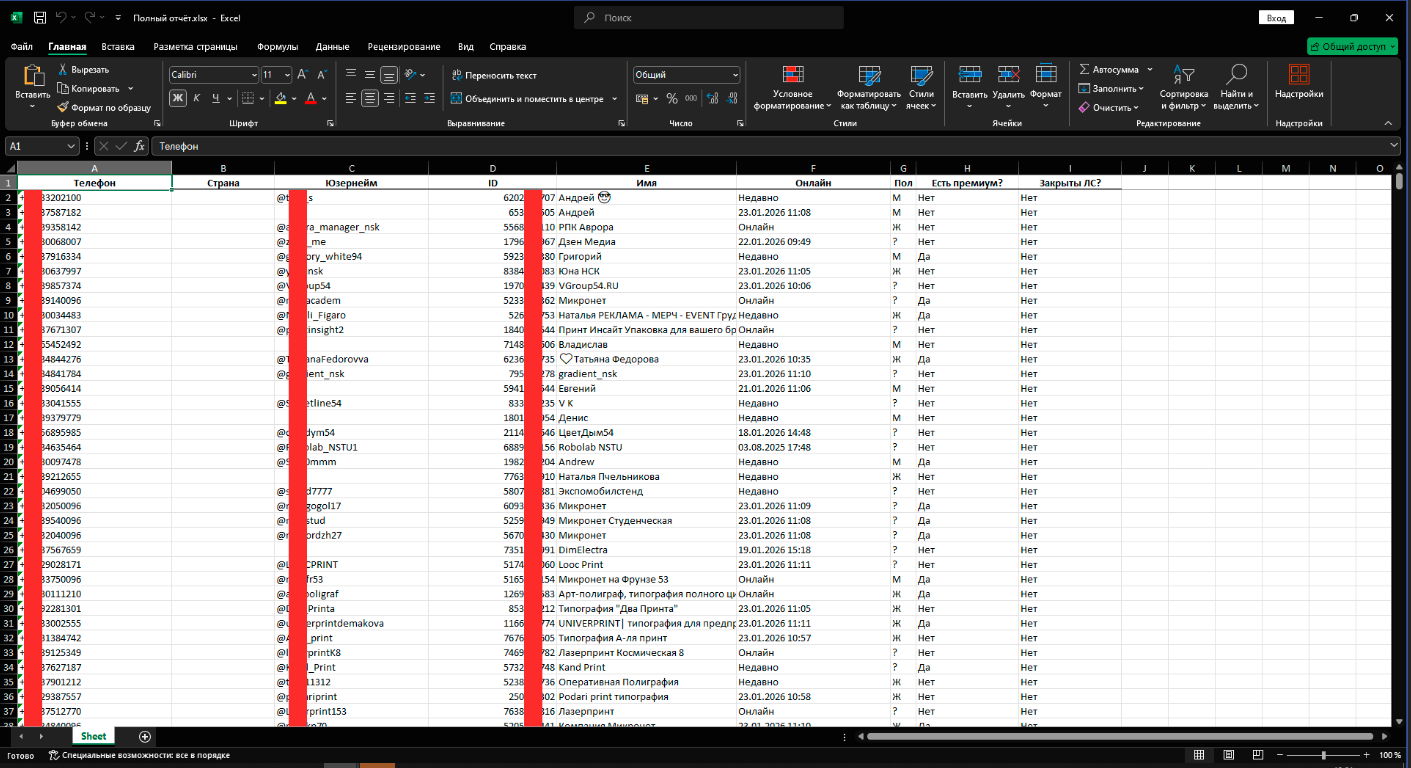Image resolution: width=1411 pixels, height=768 pixels.
Task: Click the Вырезать (Cut) scissors button
Action: (84, 70)
